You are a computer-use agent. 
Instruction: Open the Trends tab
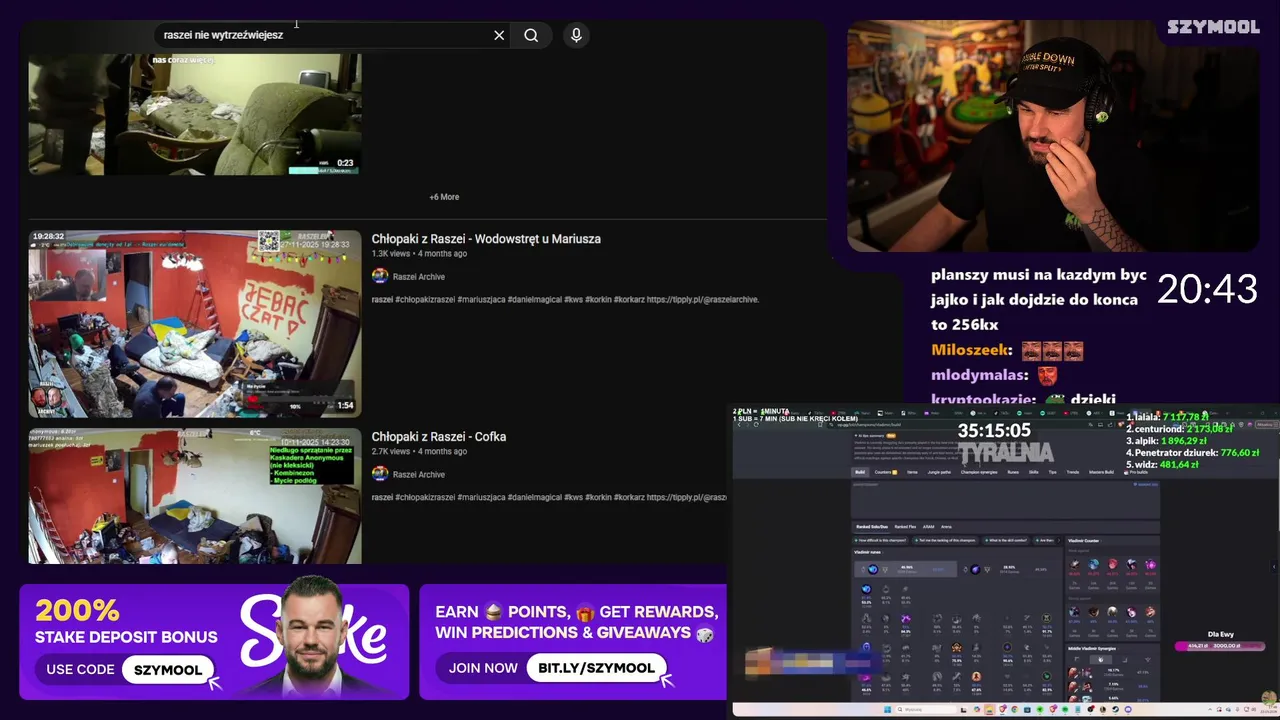(1072, 472)
